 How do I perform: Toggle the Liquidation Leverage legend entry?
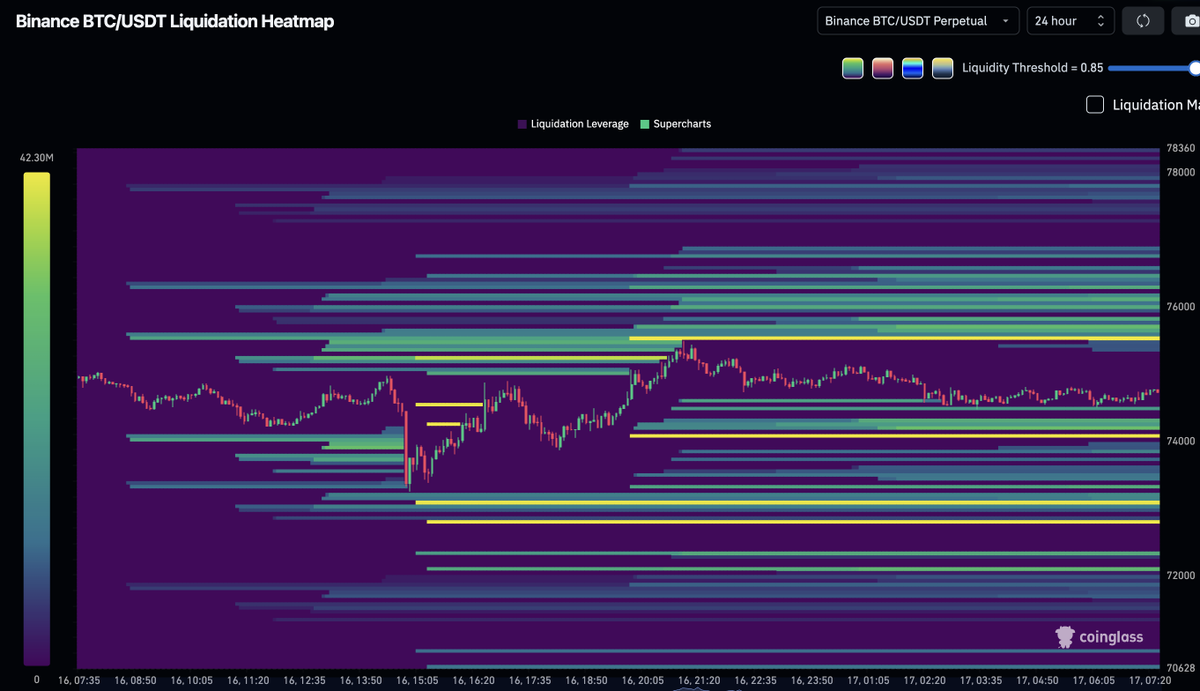573,124
